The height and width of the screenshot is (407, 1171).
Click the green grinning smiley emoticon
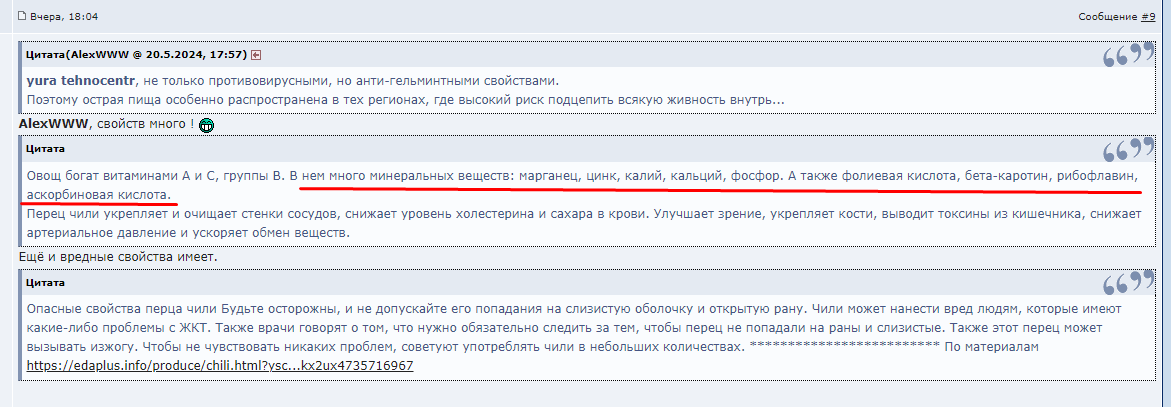pyautogui.click(x=207, y=125)
